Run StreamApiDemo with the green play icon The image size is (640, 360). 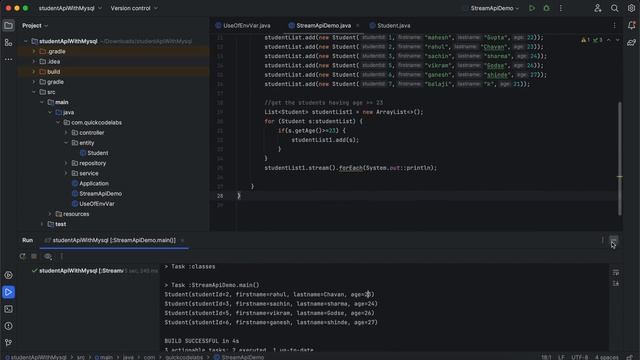[x=531, y=8]
